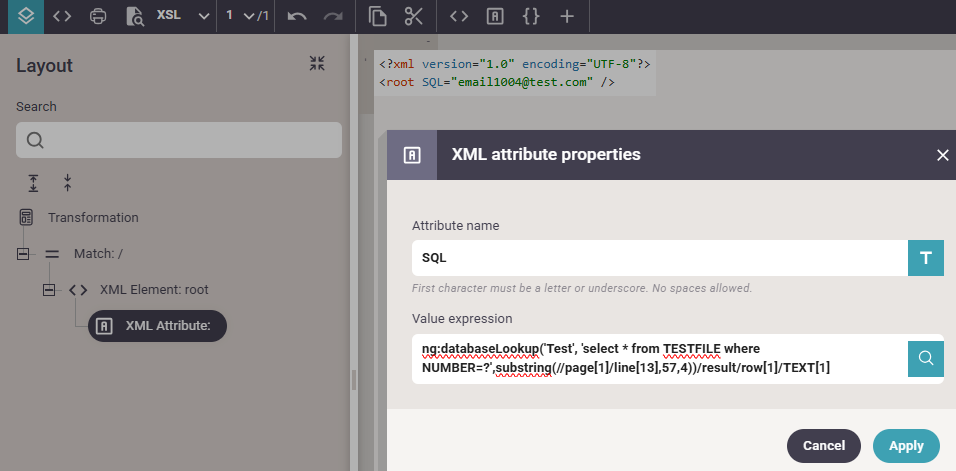Collapse the Match: / tree node
This screenshot has width=956, height=471.
(23, 254)
